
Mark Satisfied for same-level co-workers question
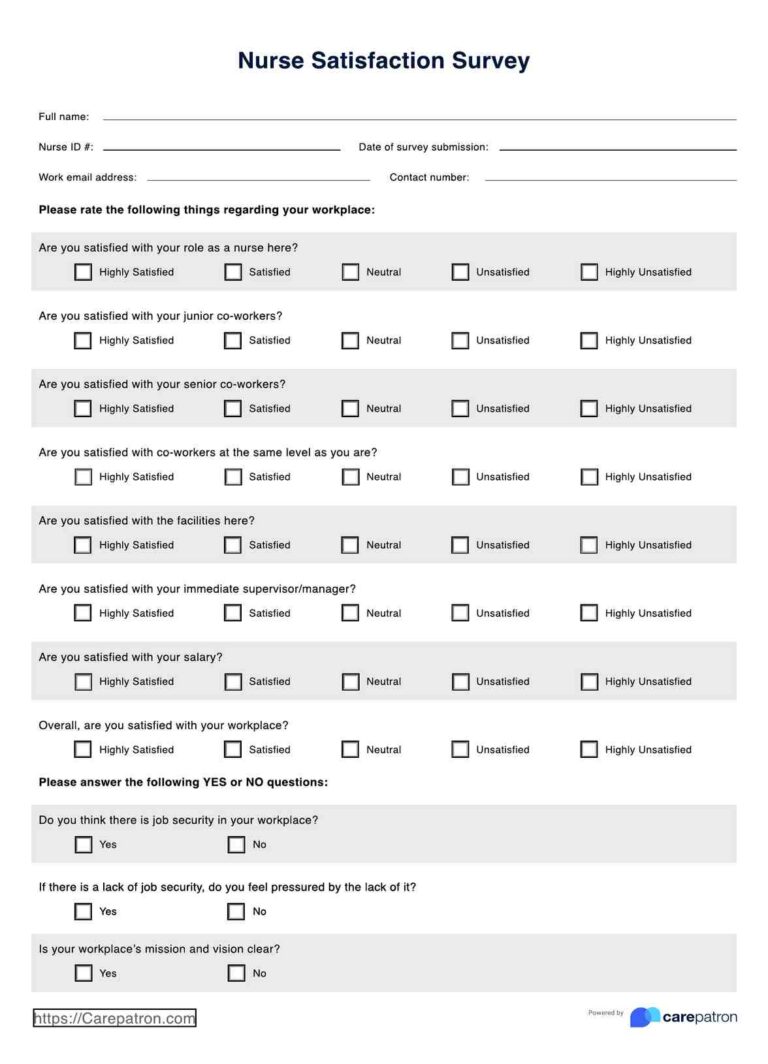233,477
